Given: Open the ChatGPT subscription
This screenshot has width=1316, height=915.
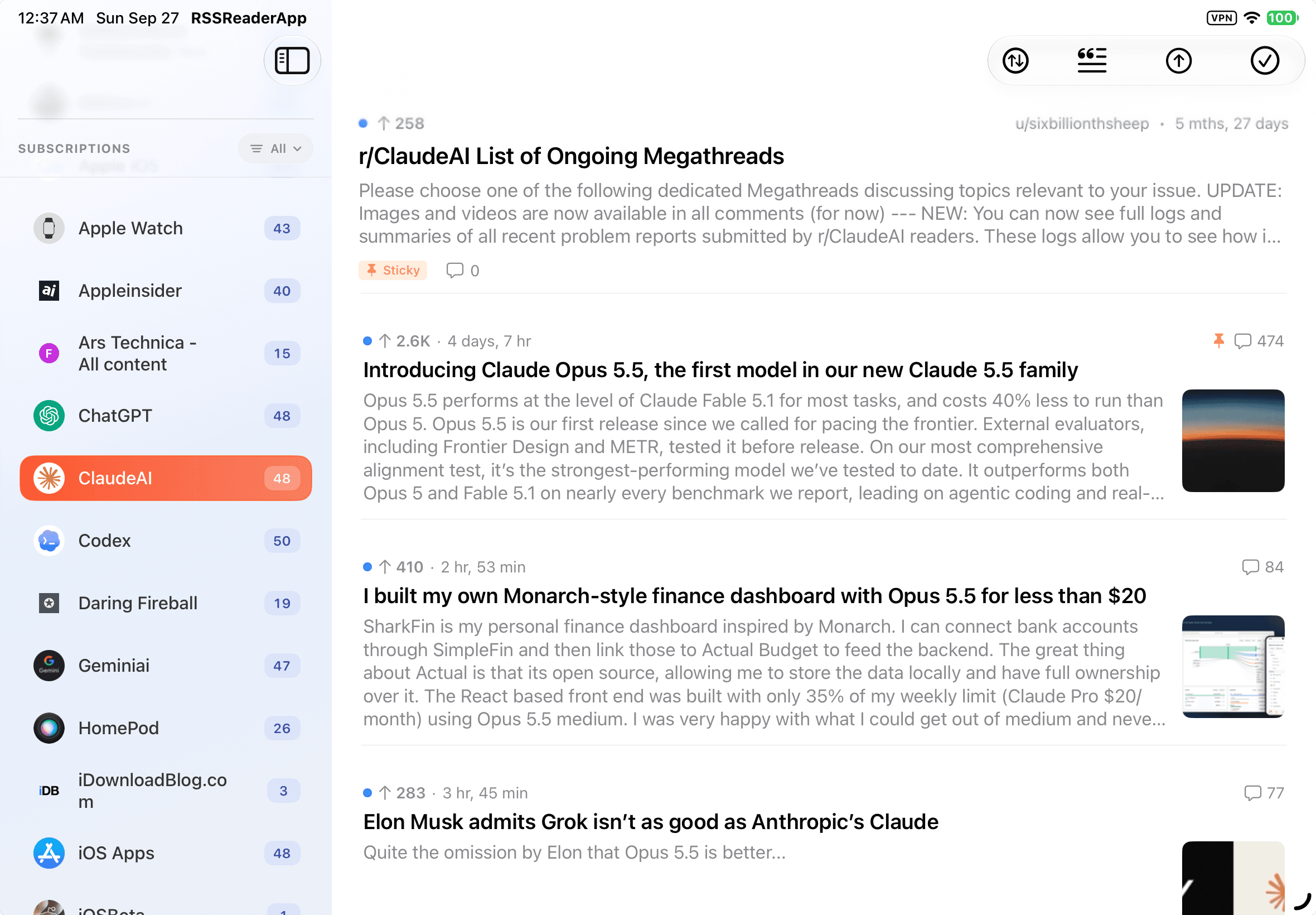Looking at the screenshot, I should pos(166,416).
